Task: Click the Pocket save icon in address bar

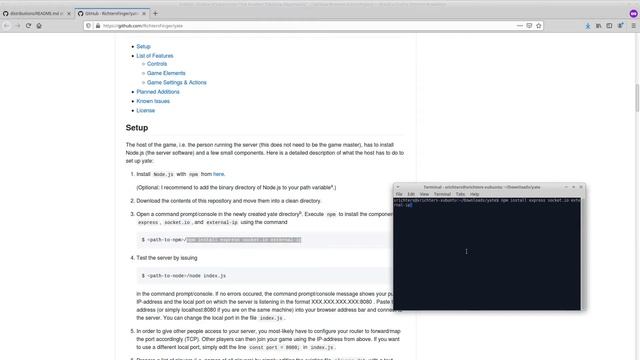Action: click(x=529, y=26)
